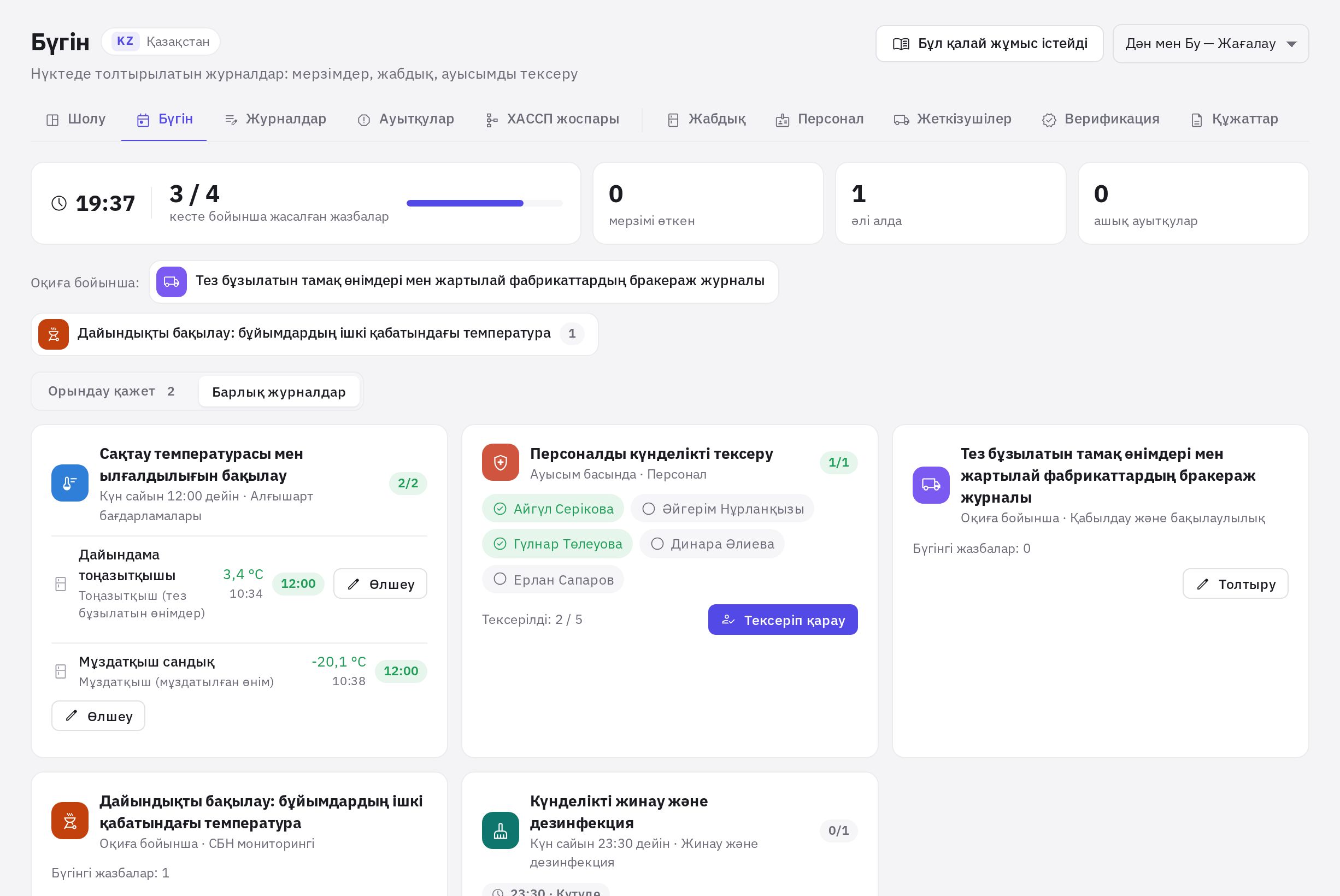1340x896 pixels.
Task: Click Өлшеу for Дайындама тоңазытқышы
Action: tap(380, 584)
